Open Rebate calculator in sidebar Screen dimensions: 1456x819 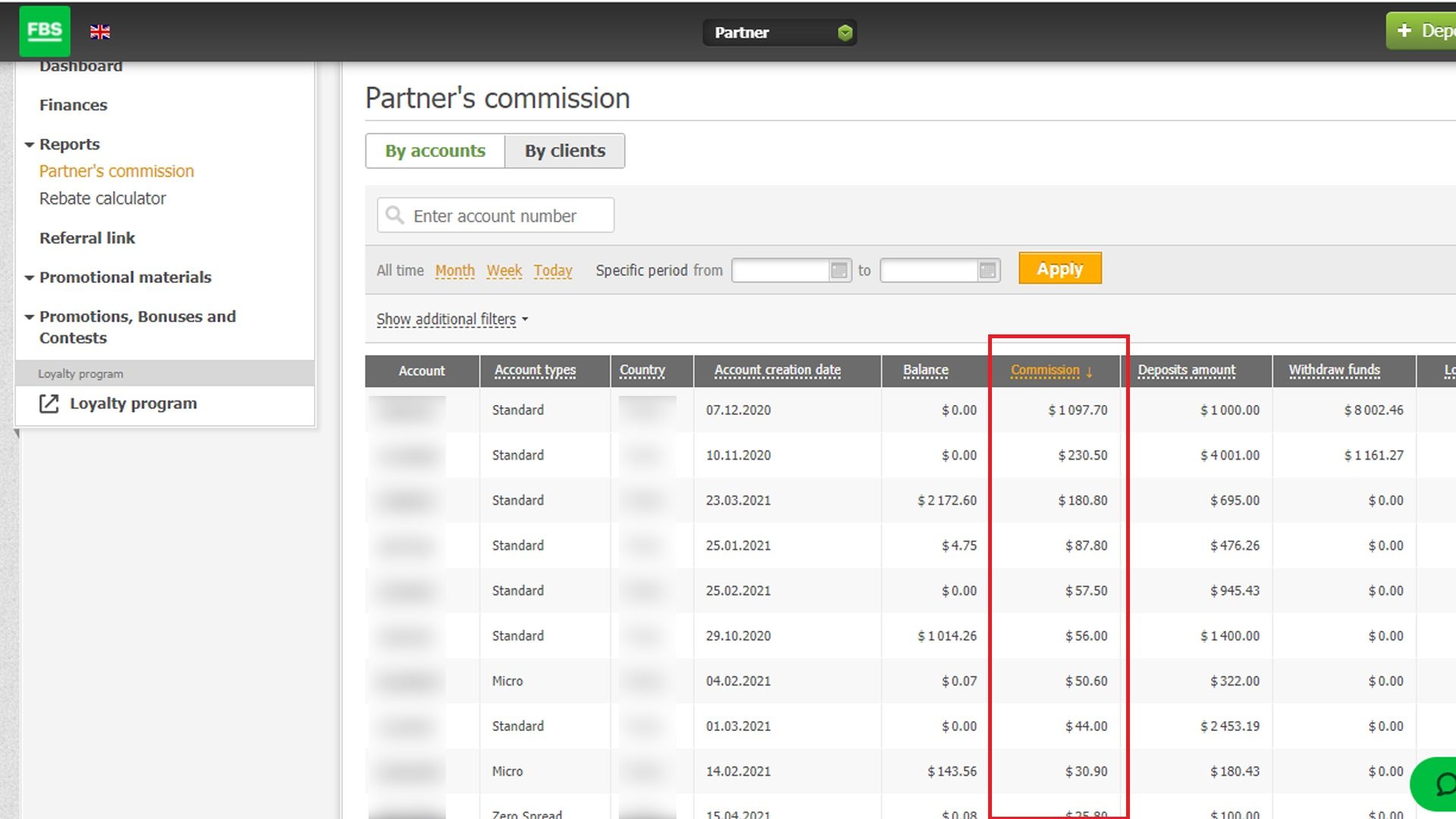click(102, 199)
